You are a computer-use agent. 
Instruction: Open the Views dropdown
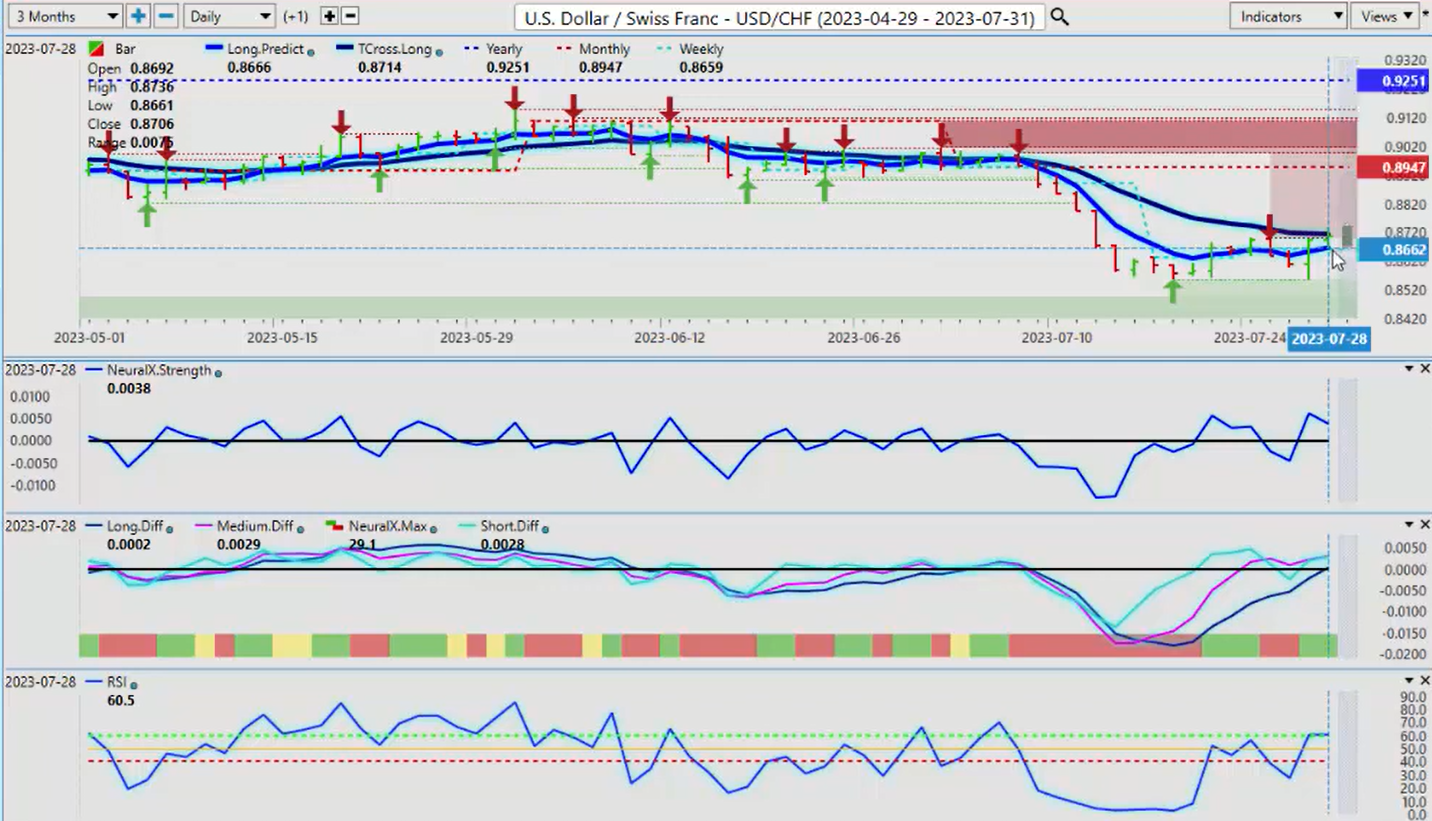(x=1385, y=16)
